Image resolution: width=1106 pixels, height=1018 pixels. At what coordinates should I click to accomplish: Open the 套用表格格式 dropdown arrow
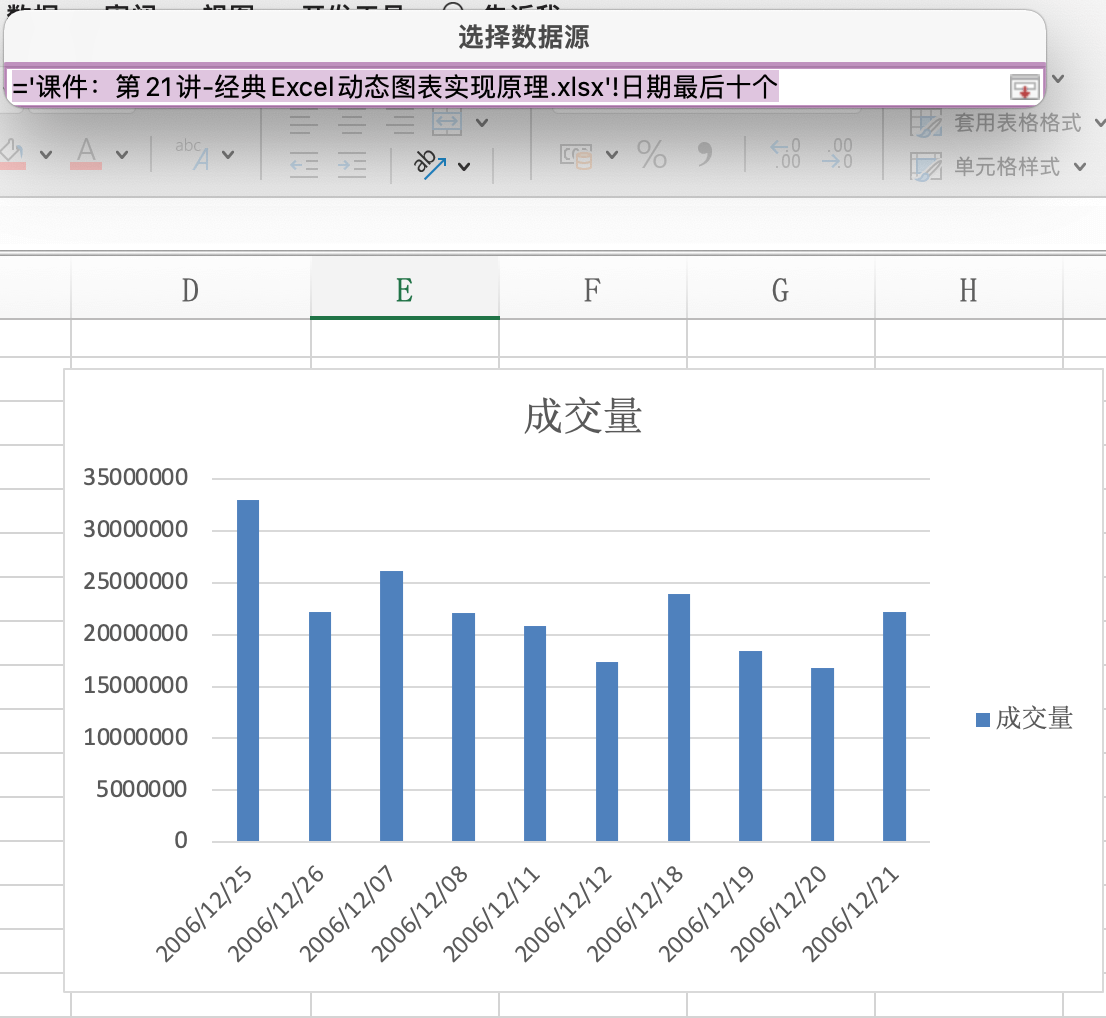pos(1100,123)
